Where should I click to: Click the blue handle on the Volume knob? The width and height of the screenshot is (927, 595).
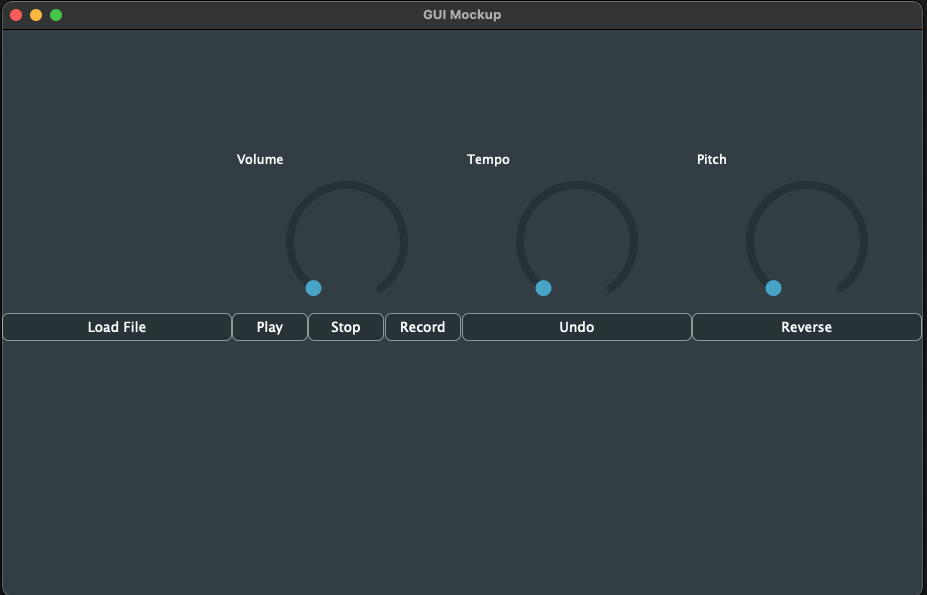(x=313, y=288)
